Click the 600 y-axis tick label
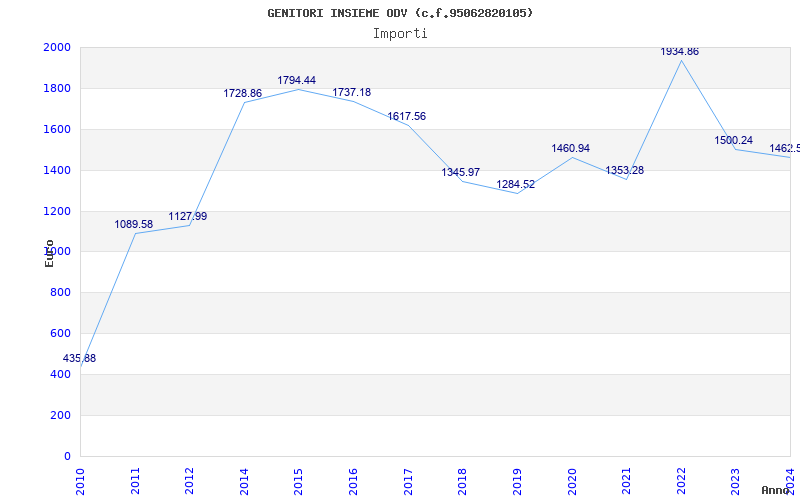This screenshot has width=800, height=500. (61, 333)
